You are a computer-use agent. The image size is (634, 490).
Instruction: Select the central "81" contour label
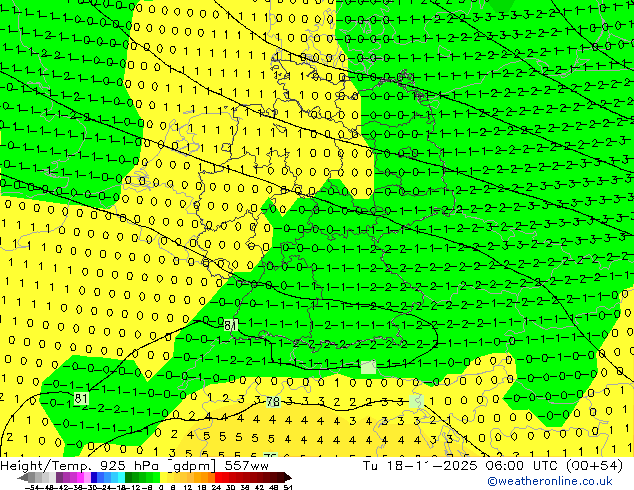coord(230,325)
